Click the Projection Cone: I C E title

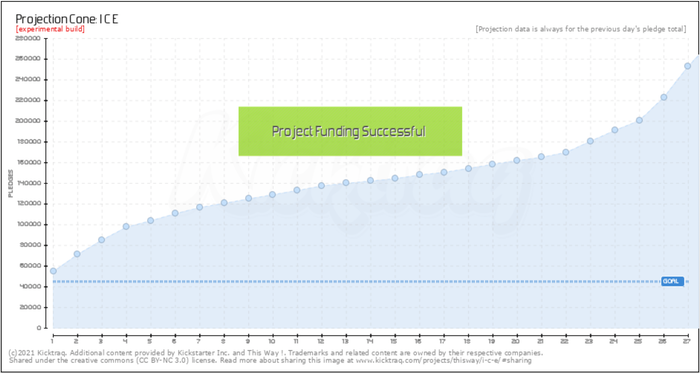[x=67, y=19]
